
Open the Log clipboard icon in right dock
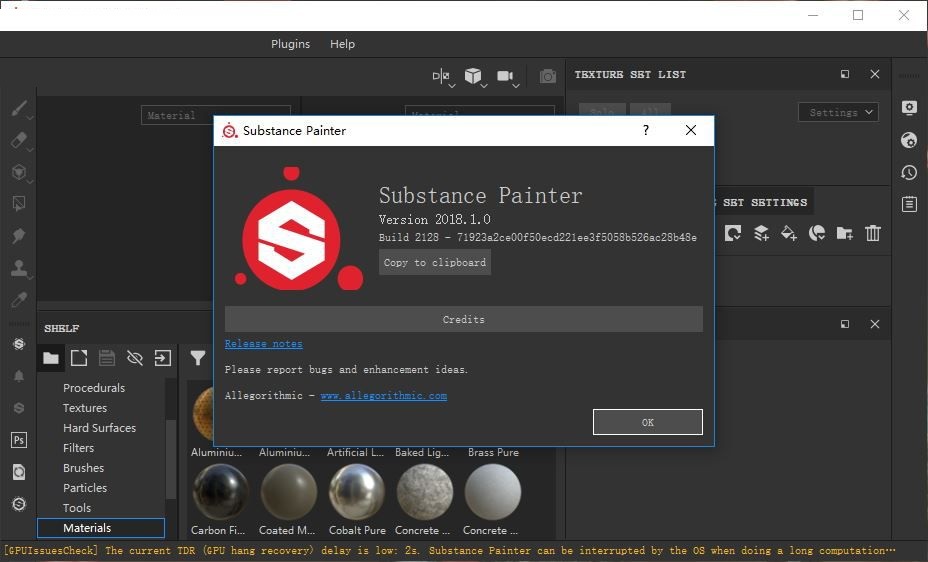tap(909, 204)
